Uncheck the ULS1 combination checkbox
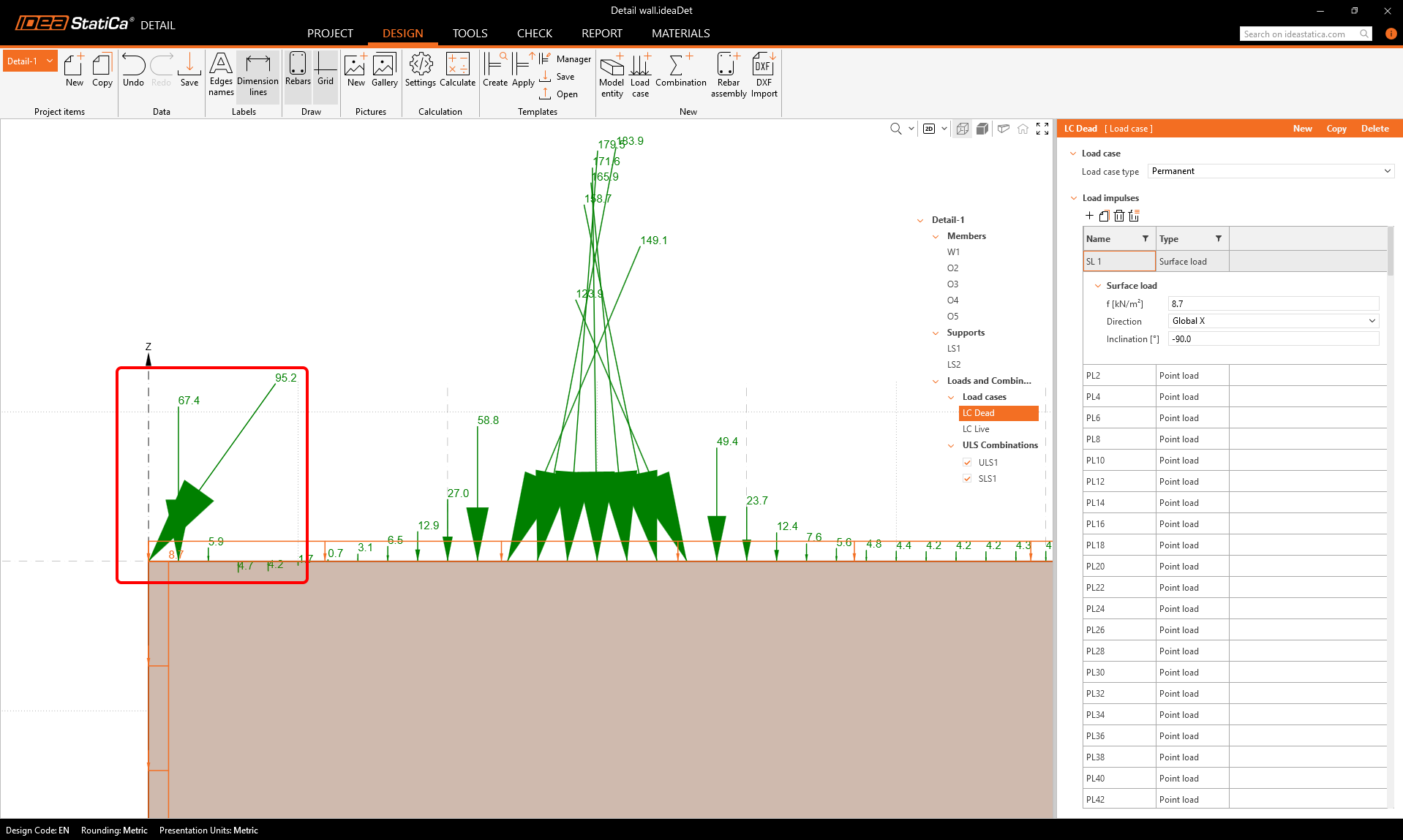The width and height of the screenshot is (1403, 840). click(967, 463)
